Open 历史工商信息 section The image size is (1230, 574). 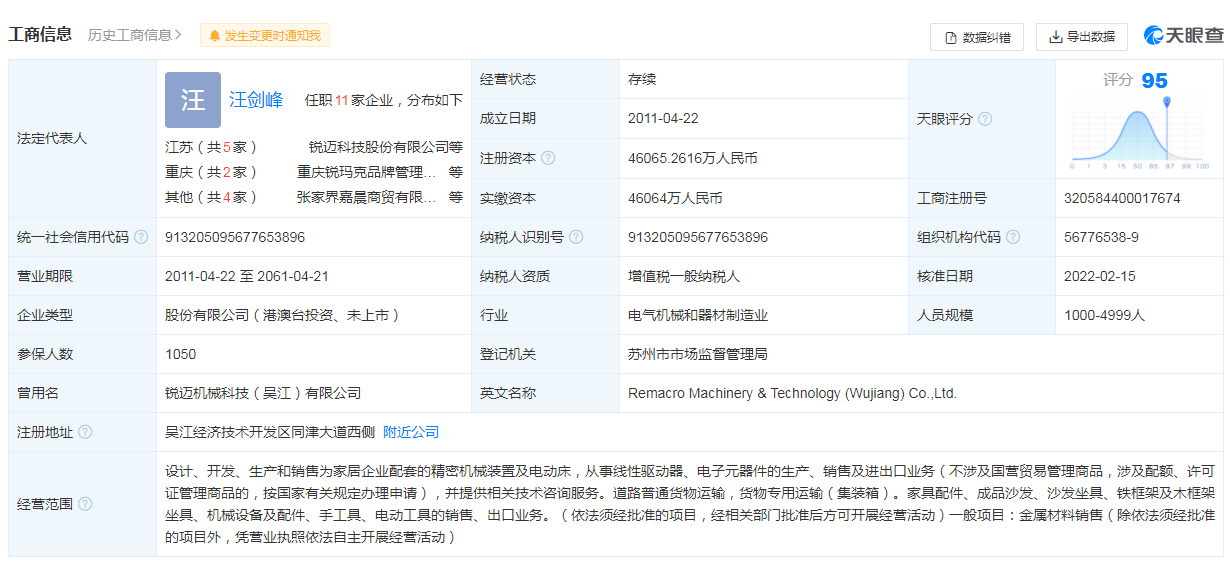pyautogui.click(x=135, y=35)
